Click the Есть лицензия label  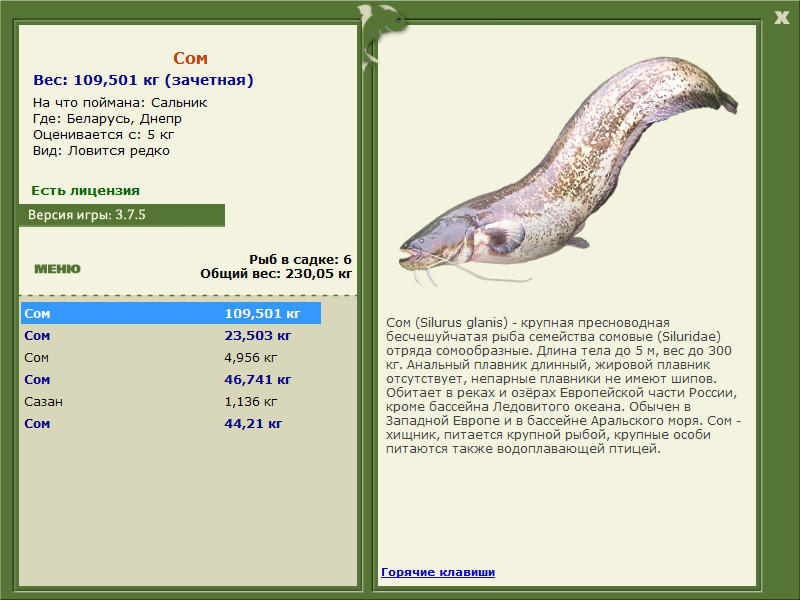[86, 191]
